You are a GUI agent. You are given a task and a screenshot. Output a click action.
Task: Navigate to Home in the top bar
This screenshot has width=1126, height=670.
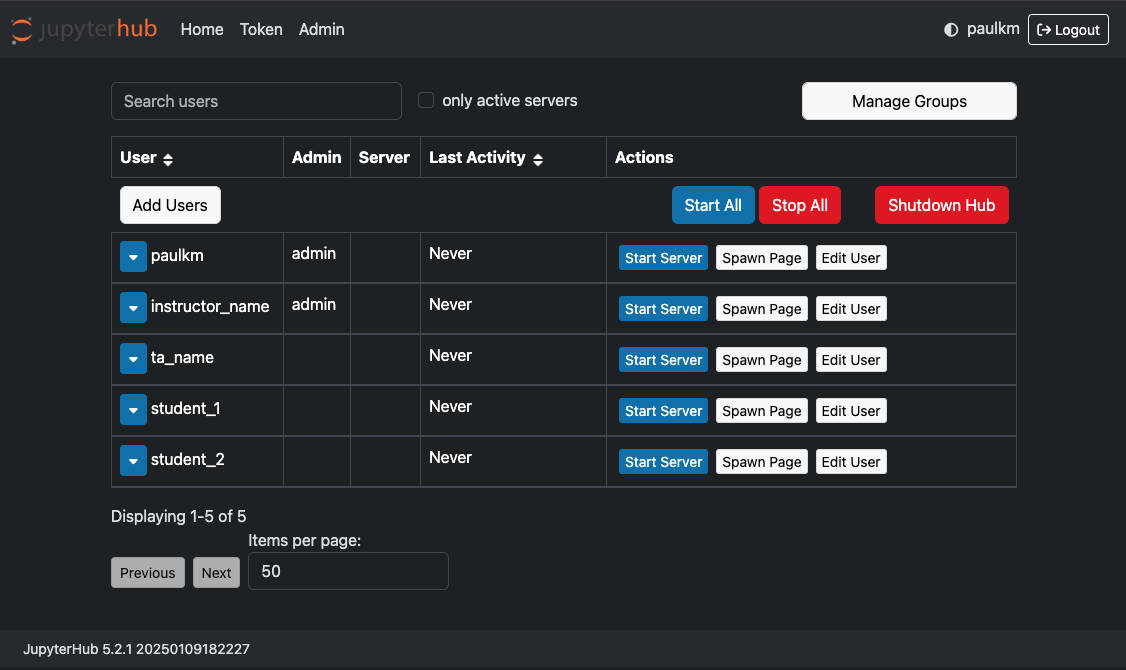(202, 29)
